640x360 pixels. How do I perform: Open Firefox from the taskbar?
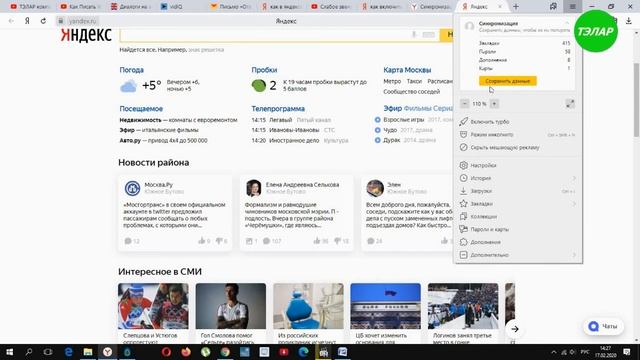coord(186,352)
